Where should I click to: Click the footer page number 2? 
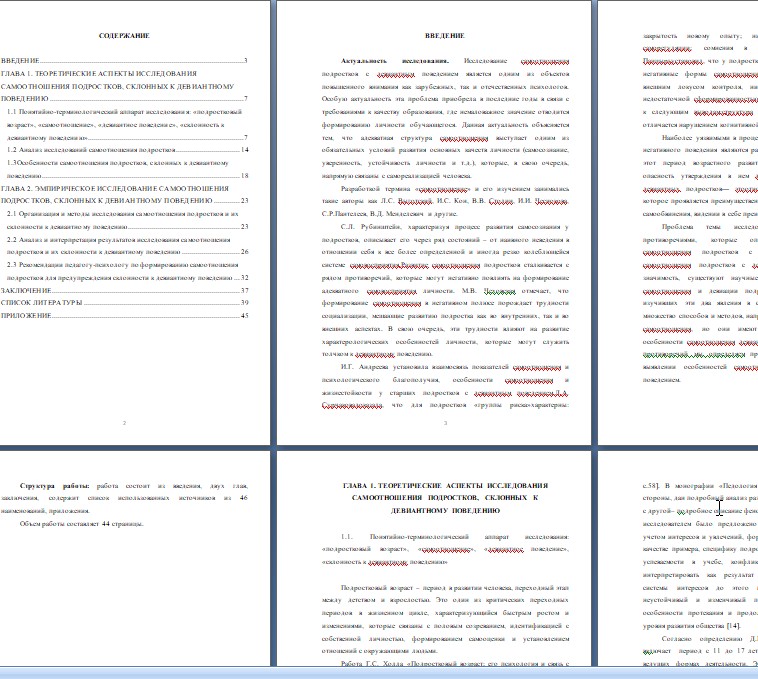[x=124, y=423]
